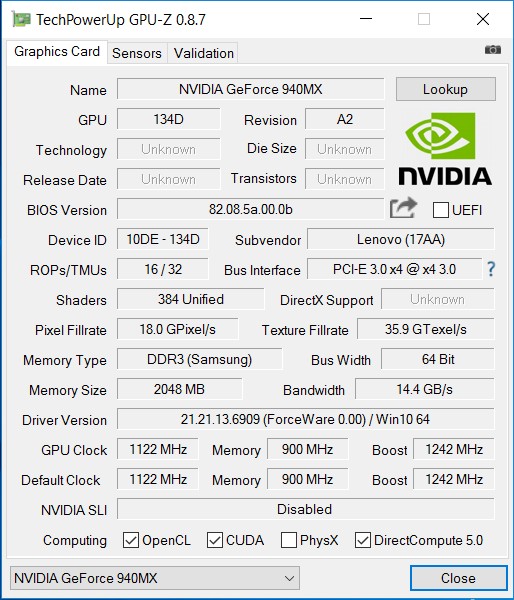
Task: Toggle the CUDA checkbox
Action: [214, 540]
